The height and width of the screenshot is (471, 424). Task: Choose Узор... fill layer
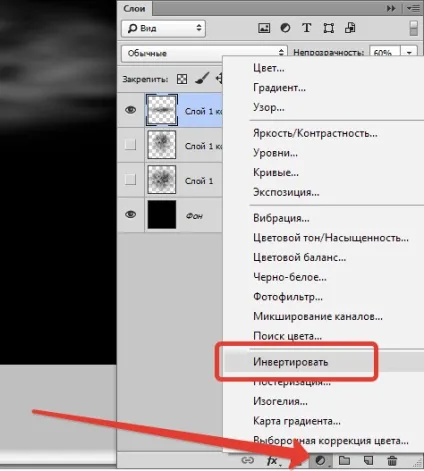pos(269,107)
